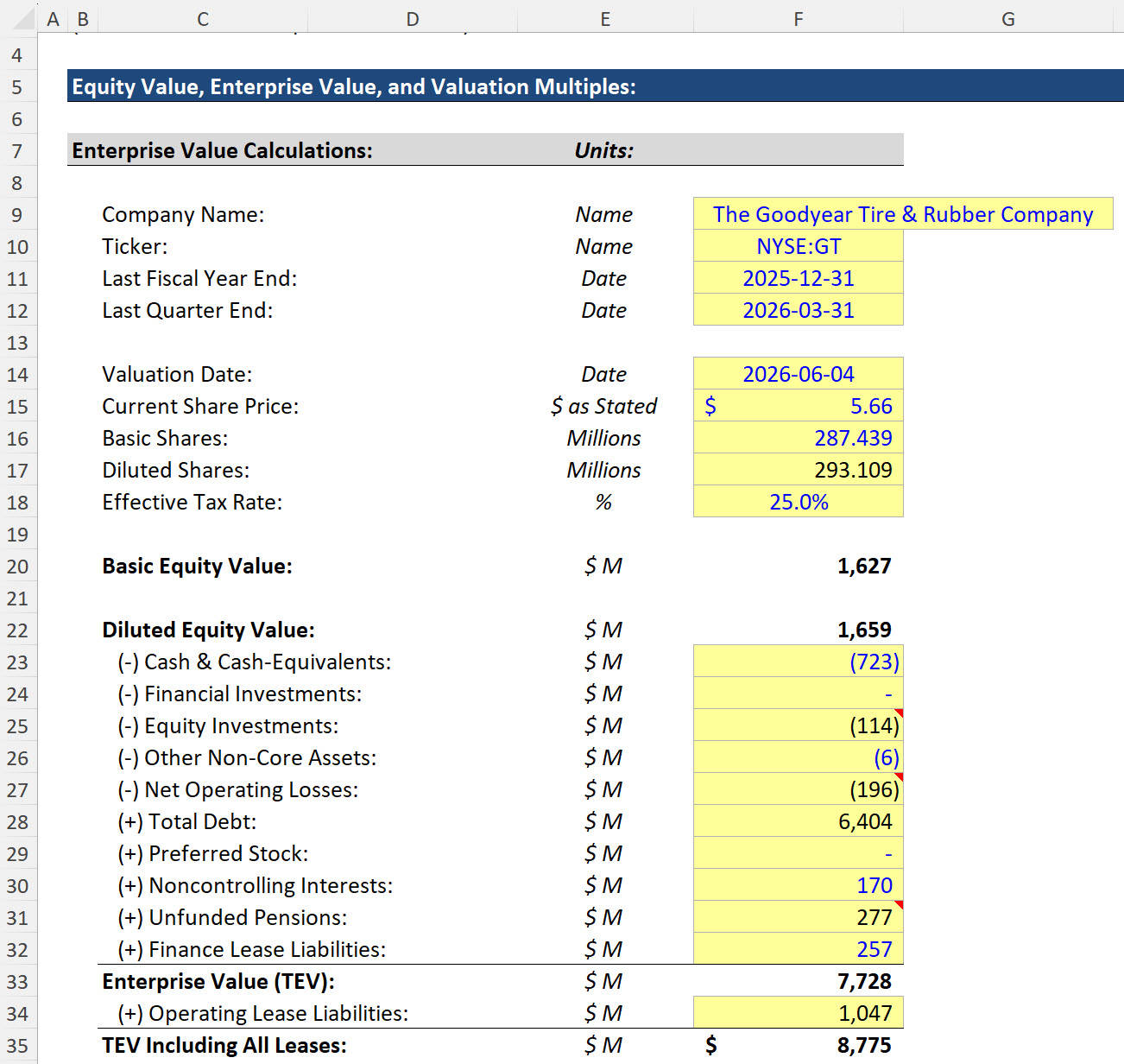
Task: Select the Effective Tax Rate: label
Action: [192, 502]
